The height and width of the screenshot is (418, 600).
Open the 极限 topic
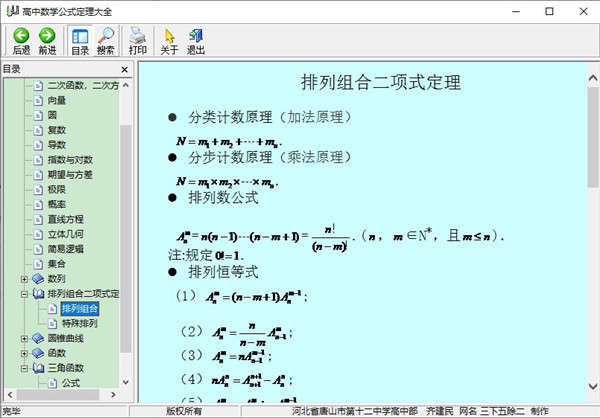(57, 189)
